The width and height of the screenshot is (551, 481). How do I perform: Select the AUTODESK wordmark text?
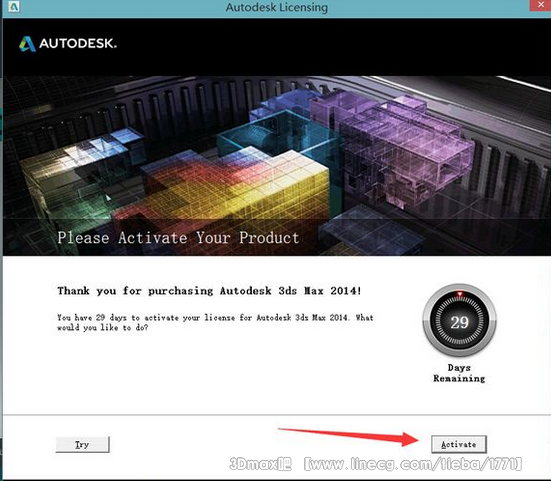(78, 44)
